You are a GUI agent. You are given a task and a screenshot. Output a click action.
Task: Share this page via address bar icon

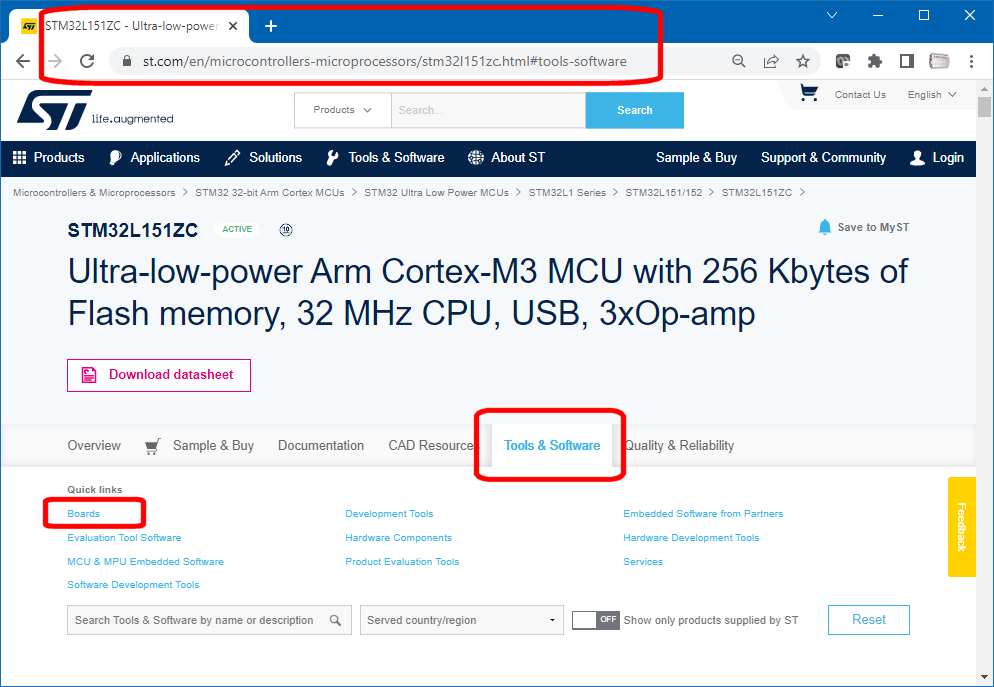pyautogui.click(x=771, y=61)
